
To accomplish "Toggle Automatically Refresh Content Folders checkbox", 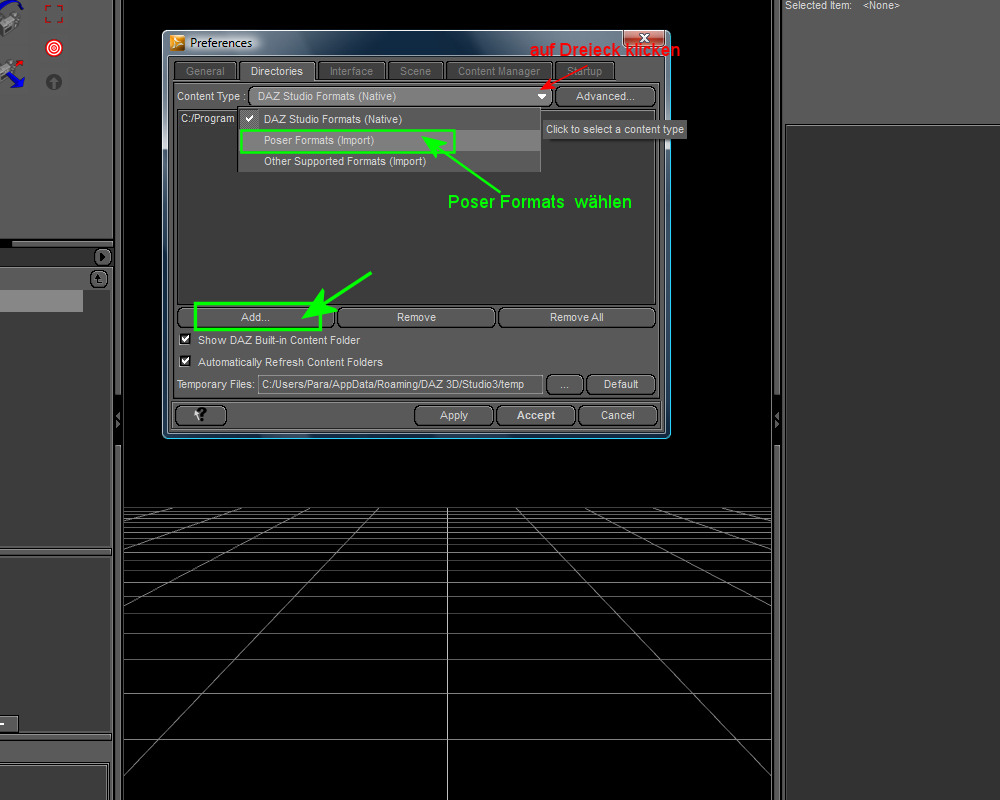I will pyautogui.click(x=185, y=361).
